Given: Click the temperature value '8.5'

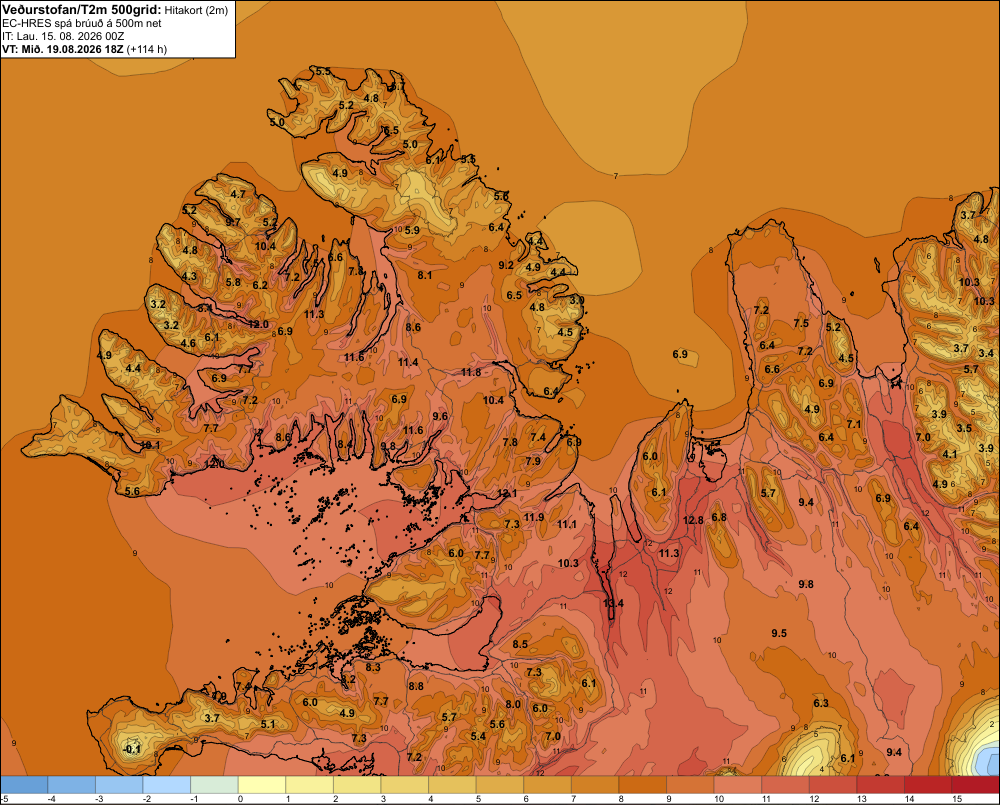Looking at the screenshot, I should coord(520,644).
